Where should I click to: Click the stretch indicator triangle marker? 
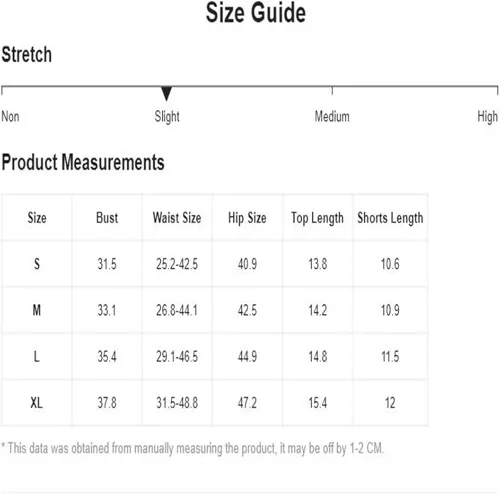(x=166, y=93)
